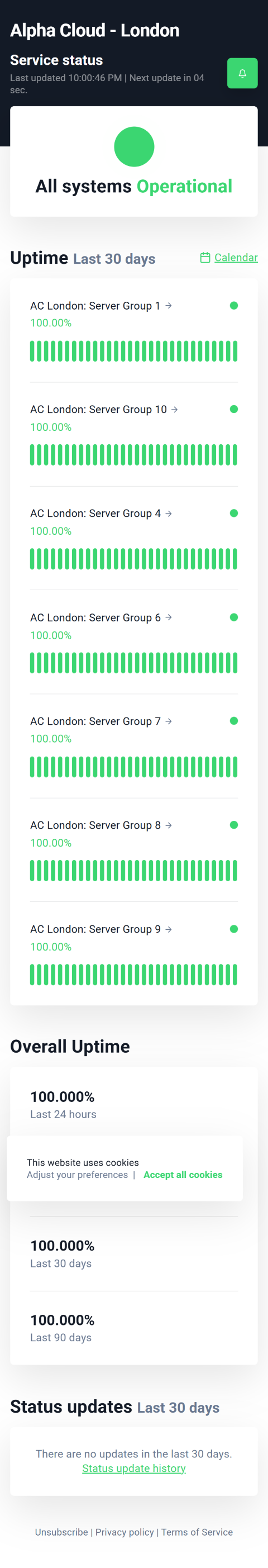The image size is (268, 1568).
Task: Open the Privacy policy footer link
Action: [125, 1532]
